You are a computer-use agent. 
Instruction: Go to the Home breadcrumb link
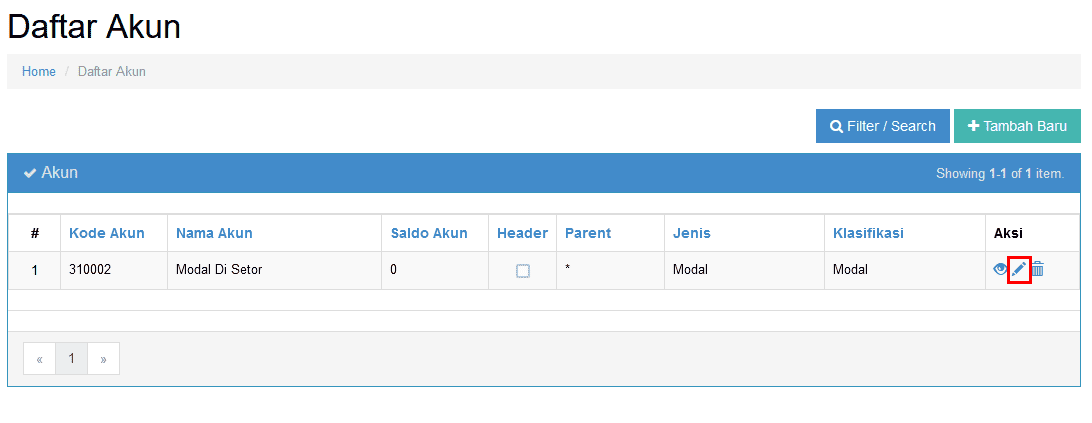(x=38, y=71)
